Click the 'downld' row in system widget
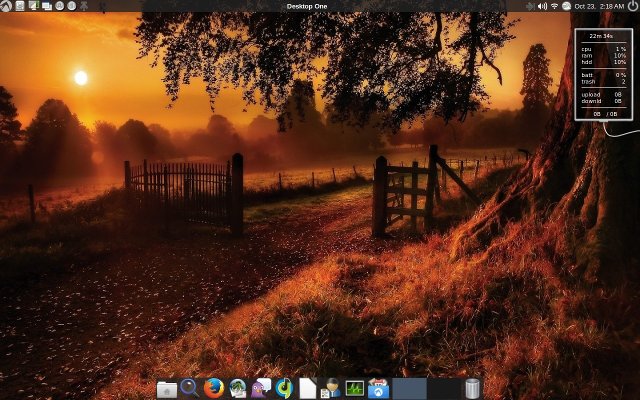The image size is (640, 400). pyautogui.click(x=602, y=101)
